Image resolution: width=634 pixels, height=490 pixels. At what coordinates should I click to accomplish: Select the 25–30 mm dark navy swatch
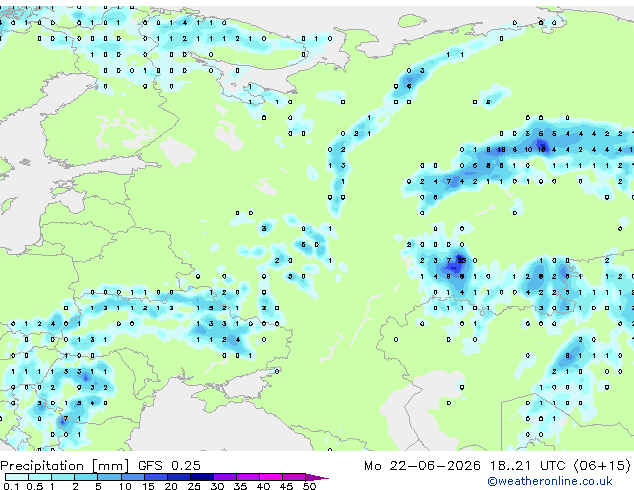tap(202, 477)
